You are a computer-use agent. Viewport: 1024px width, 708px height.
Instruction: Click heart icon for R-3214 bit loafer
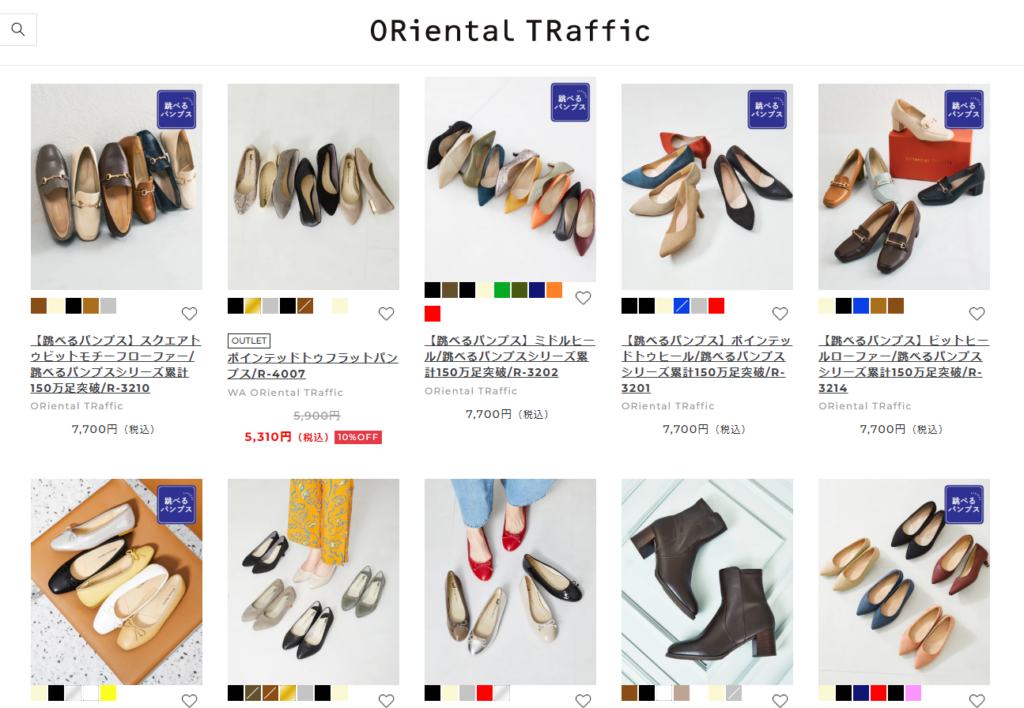point(977,314)
